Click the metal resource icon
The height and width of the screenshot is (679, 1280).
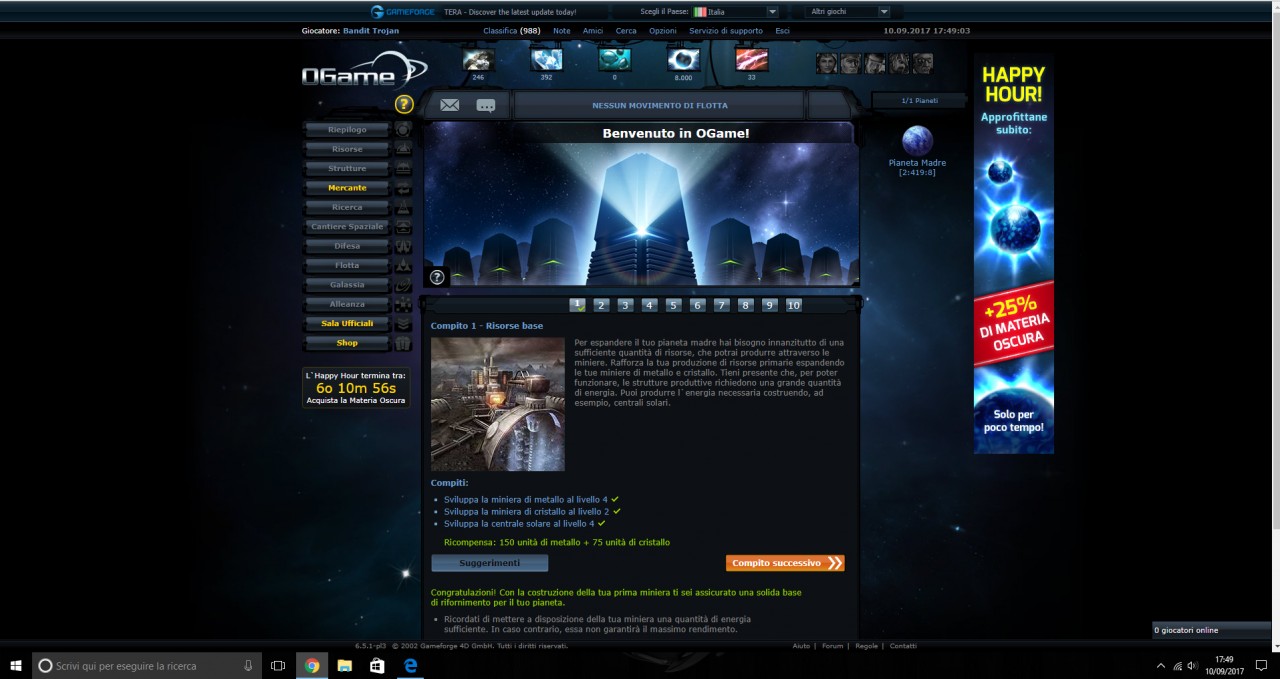click(x=478, y=60)
